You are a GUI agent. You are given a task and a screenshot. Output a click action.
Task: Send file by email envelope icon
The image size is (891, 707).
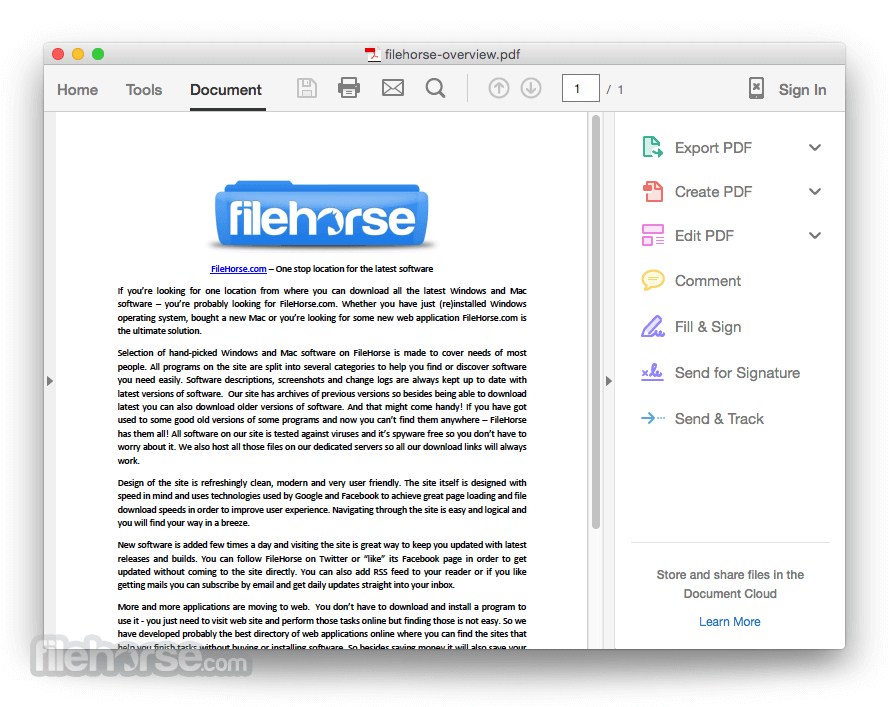393,88
